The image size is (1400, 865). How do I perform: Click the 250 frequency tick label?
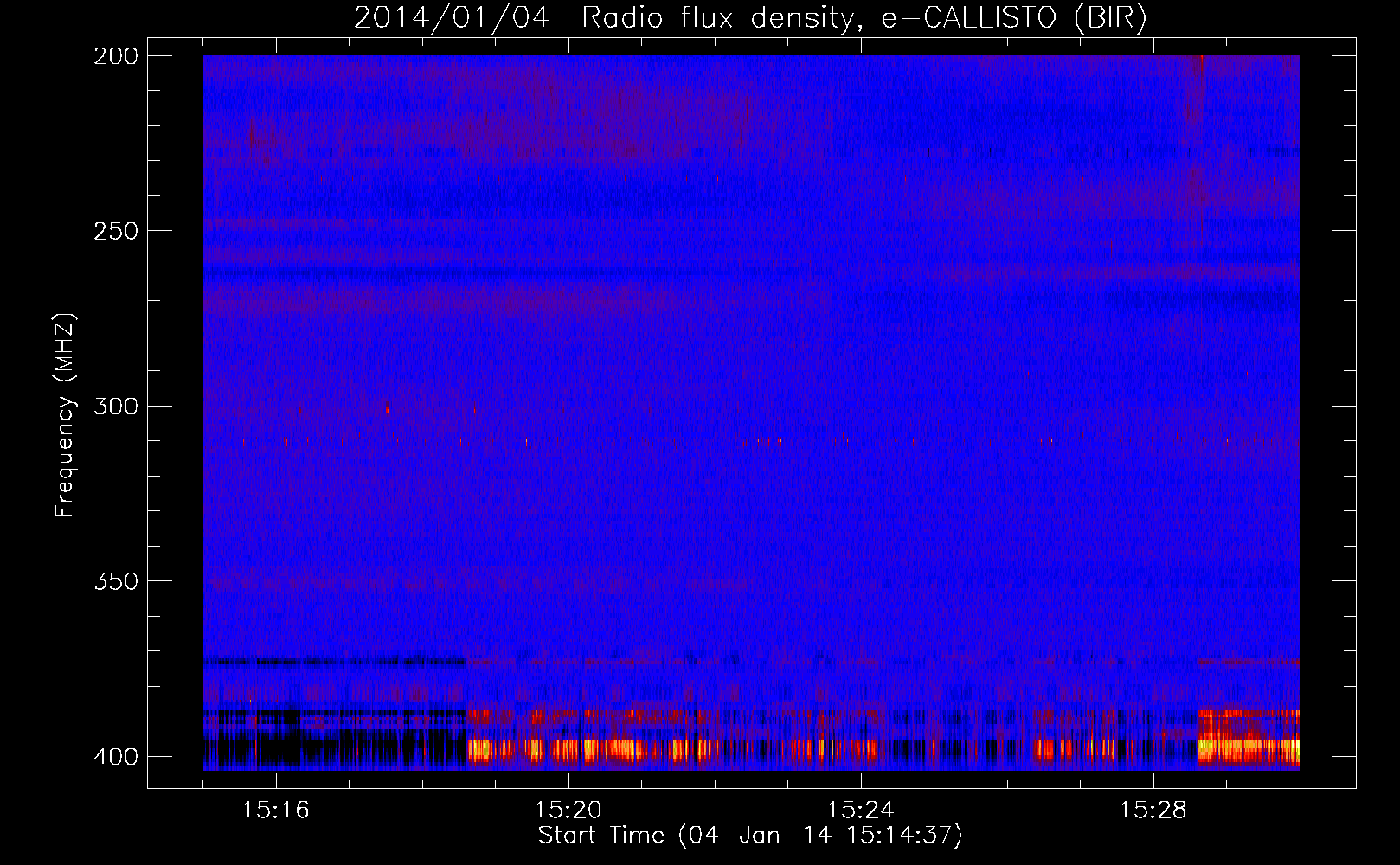(x=116, y=231)
